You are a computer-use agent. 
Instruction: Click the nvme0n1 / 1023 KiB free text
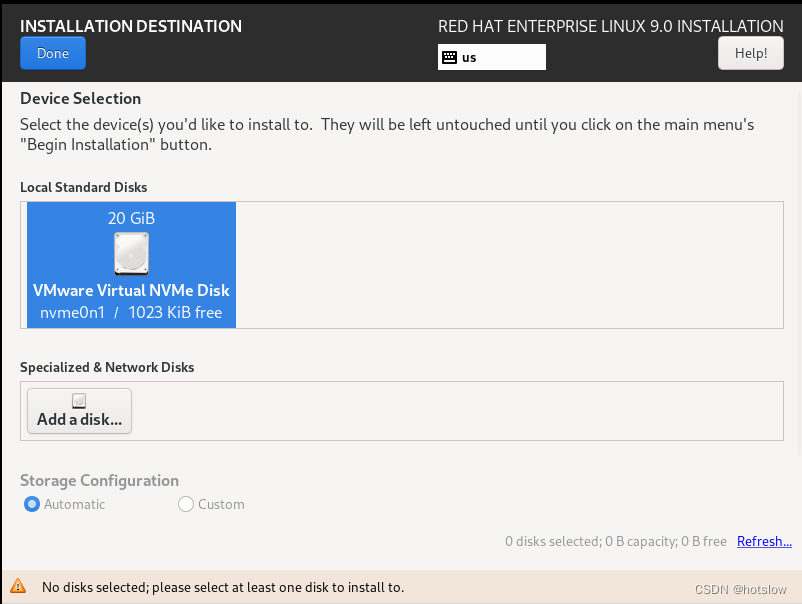[x=131, y=312]
